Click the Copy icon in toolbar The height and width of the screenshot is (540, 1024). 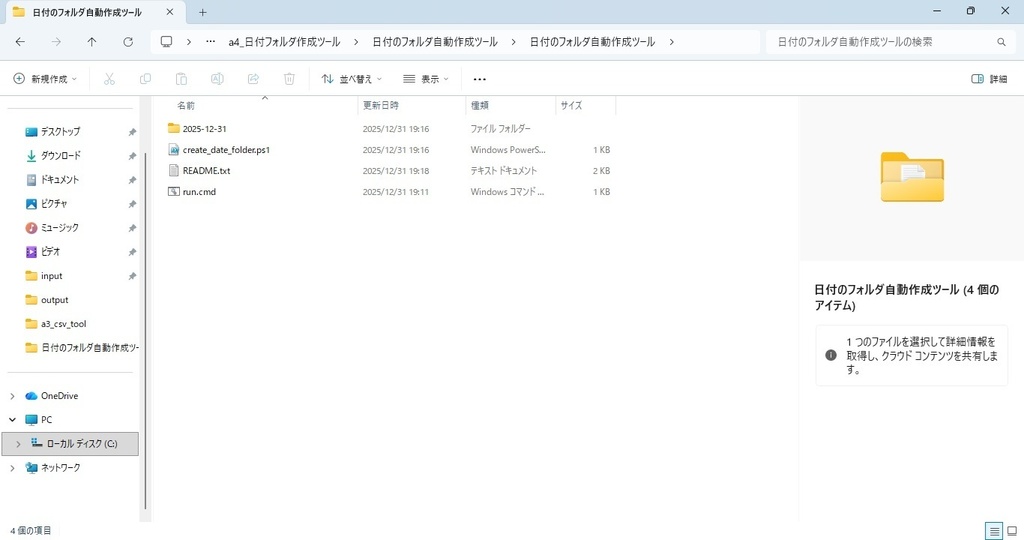pos(145,79)
